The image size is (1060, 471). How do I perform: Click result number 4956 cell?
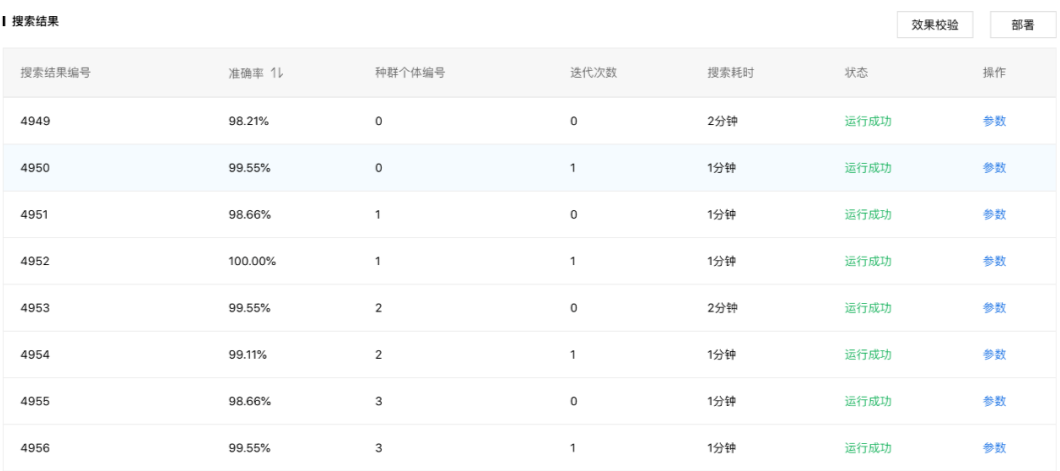pos(36,447)
